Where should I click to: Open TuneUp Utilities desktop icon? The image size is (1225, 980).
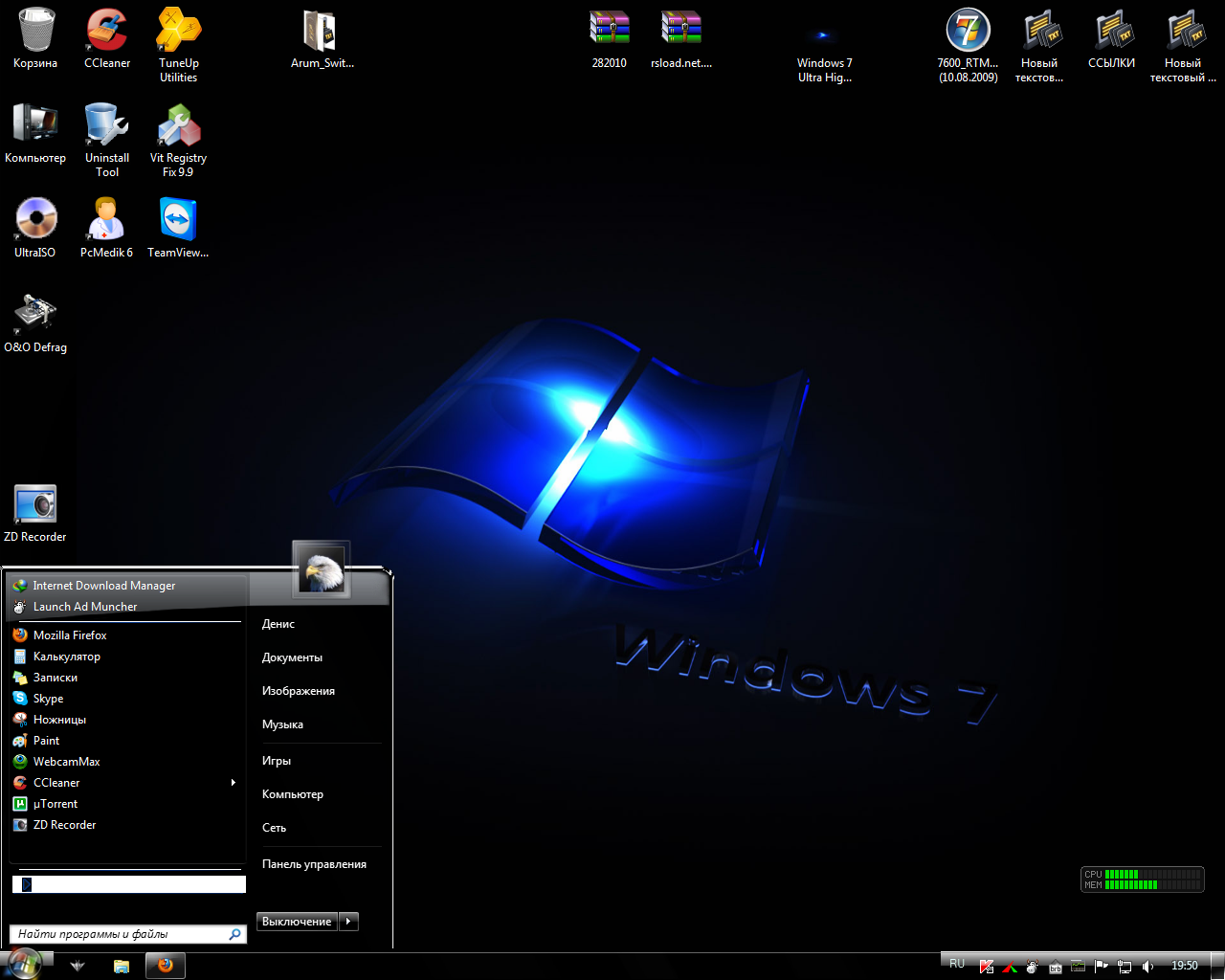[x=179, y=45]
